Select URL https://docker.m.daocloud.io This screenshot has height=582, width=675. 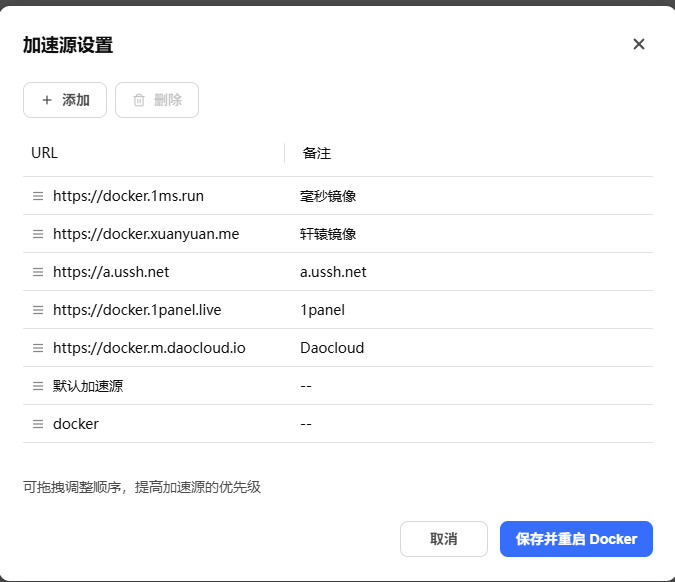tap(149, 348)
